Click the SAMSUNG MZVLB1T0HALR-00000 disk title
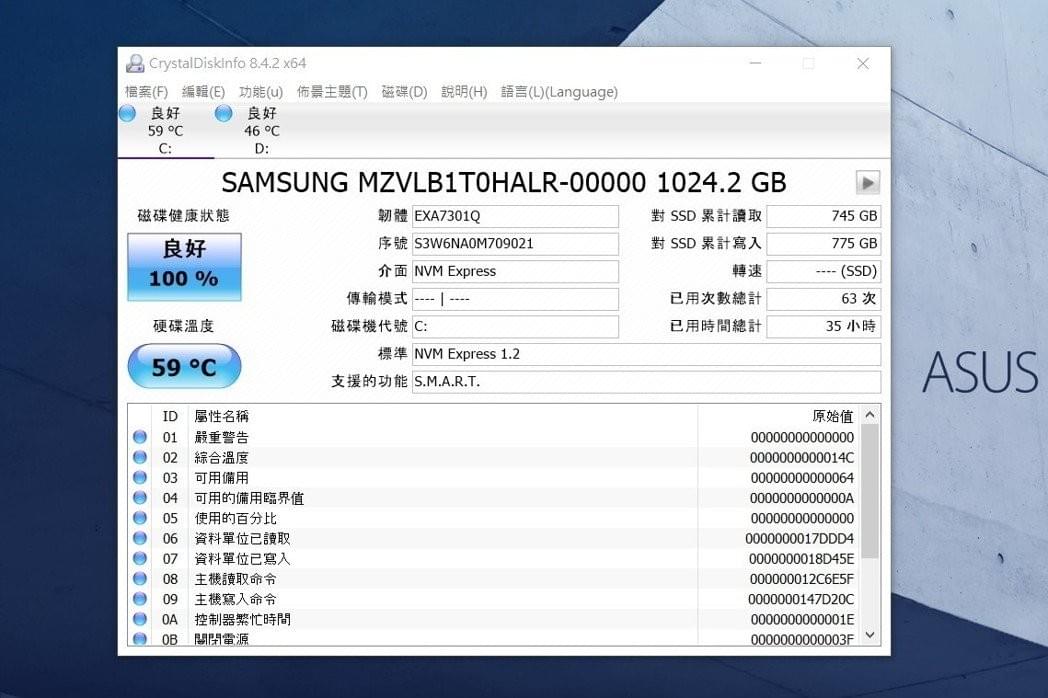 pyautogui.click(x=503, y=183)
